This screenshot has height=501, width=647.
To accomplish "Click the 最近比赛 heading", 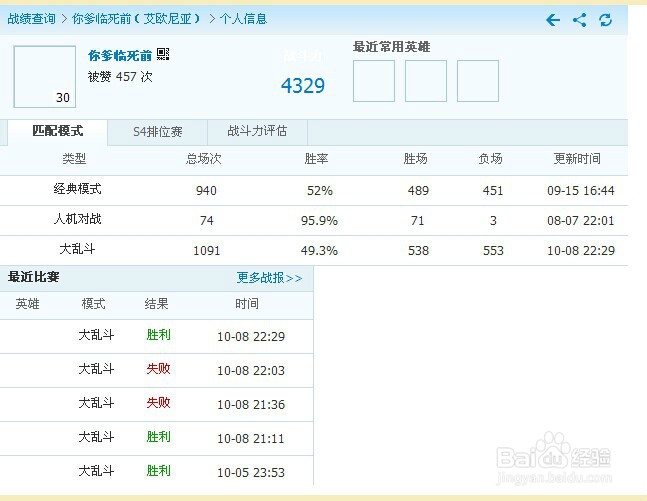I will point(33,277).
